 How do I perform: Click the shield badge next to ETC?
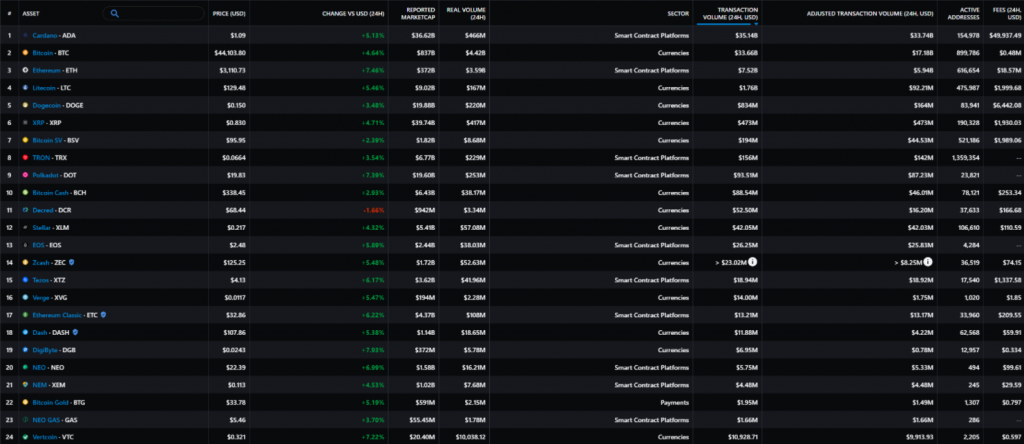[103, 315]
